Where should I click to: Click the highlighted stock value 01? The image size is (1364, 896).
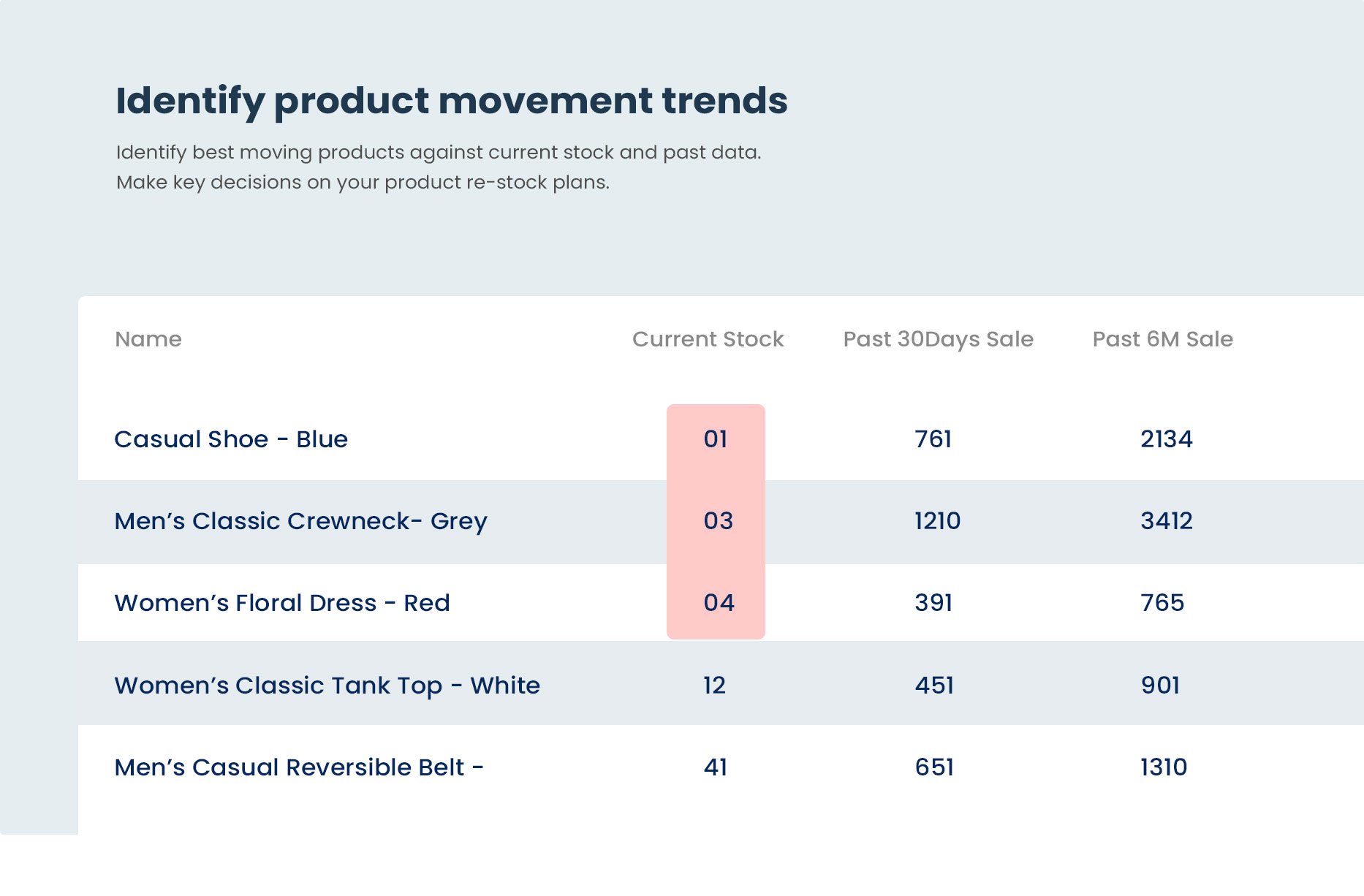point(716,439)
